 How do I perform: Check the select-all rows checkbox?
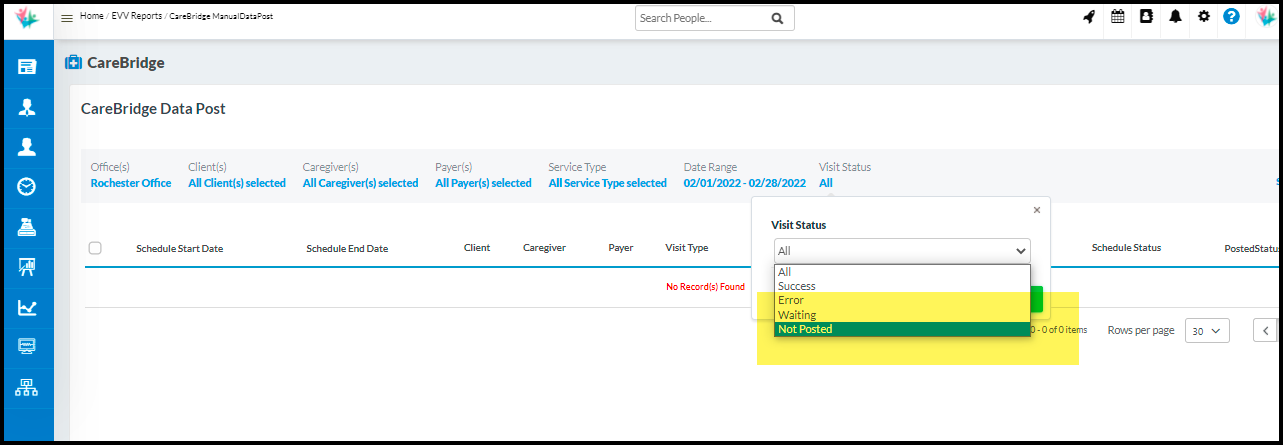[x=95, y=248]
